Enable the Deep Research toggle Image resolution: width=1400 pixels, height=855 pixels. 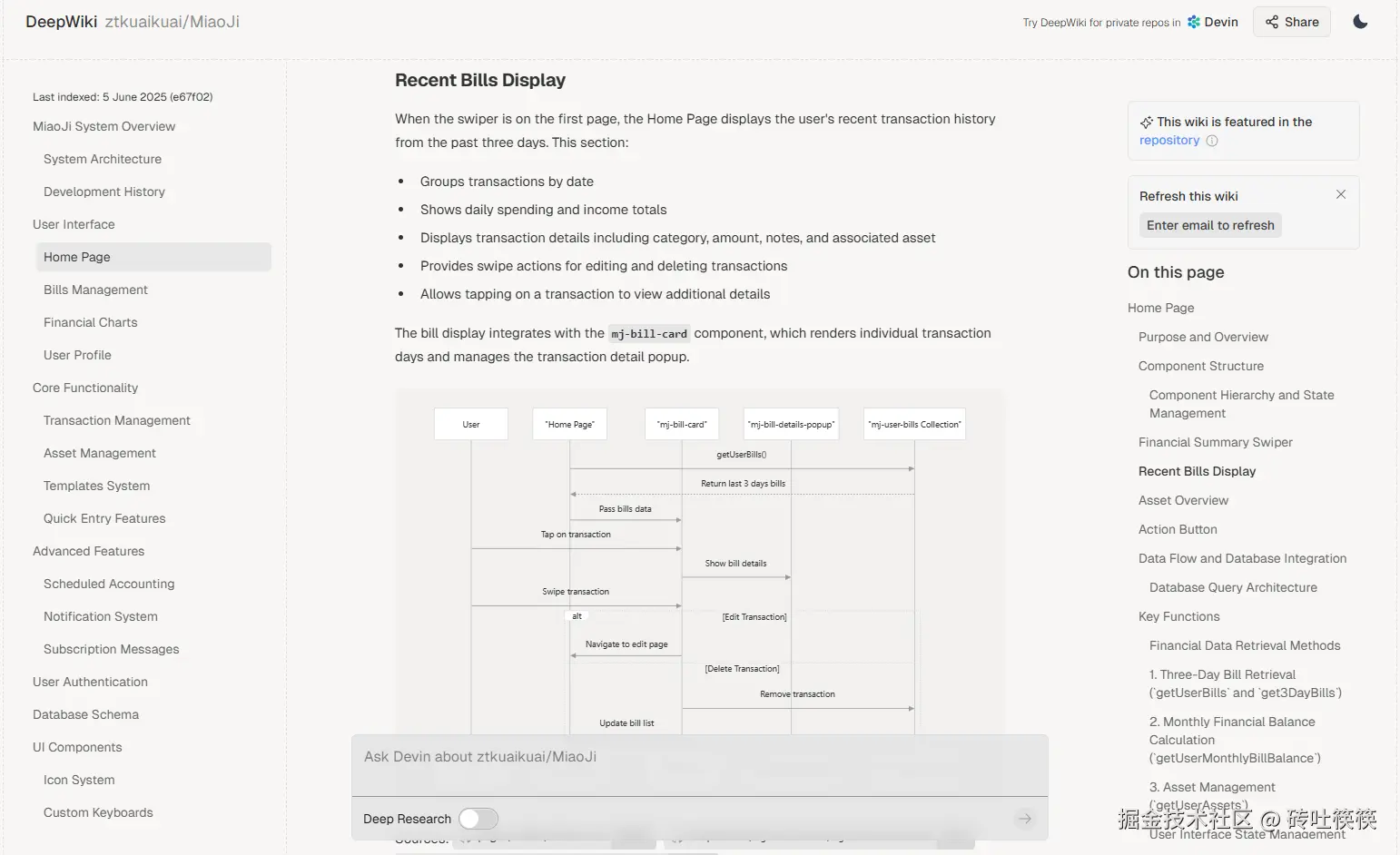pos(478,819)
